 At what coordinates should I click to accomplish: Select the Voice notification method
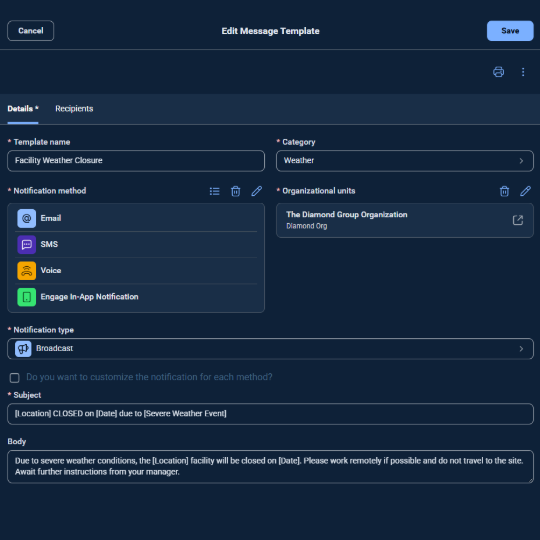click(x=136, y=271)
